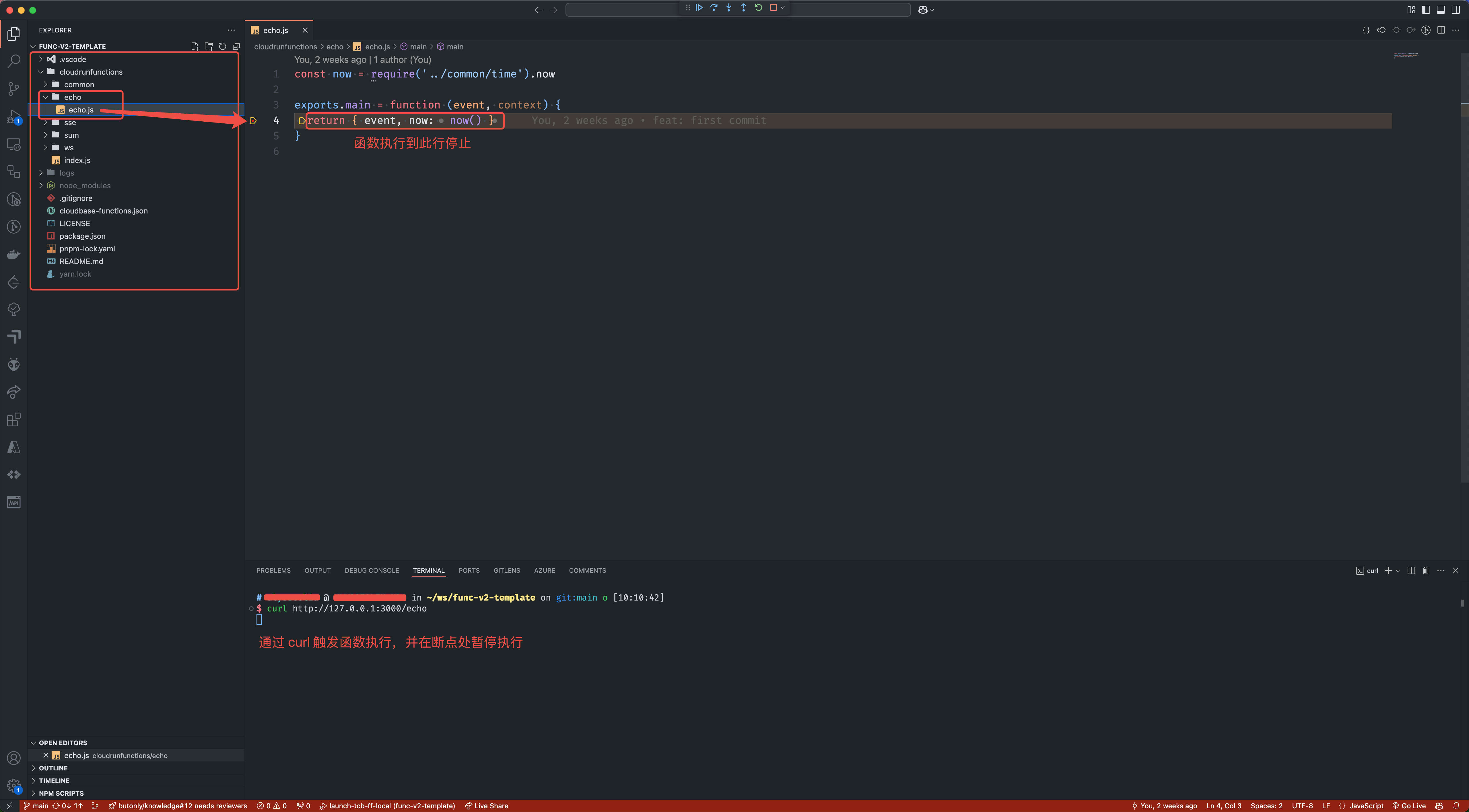
Task: Stop the debug session
Action: coord(773,8)
